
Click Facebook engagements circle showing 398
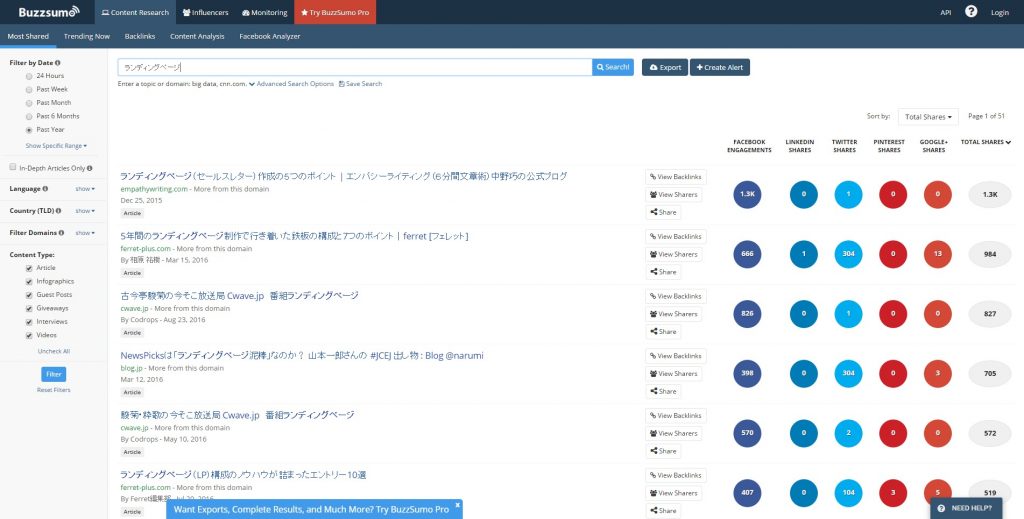pos(747,373)
